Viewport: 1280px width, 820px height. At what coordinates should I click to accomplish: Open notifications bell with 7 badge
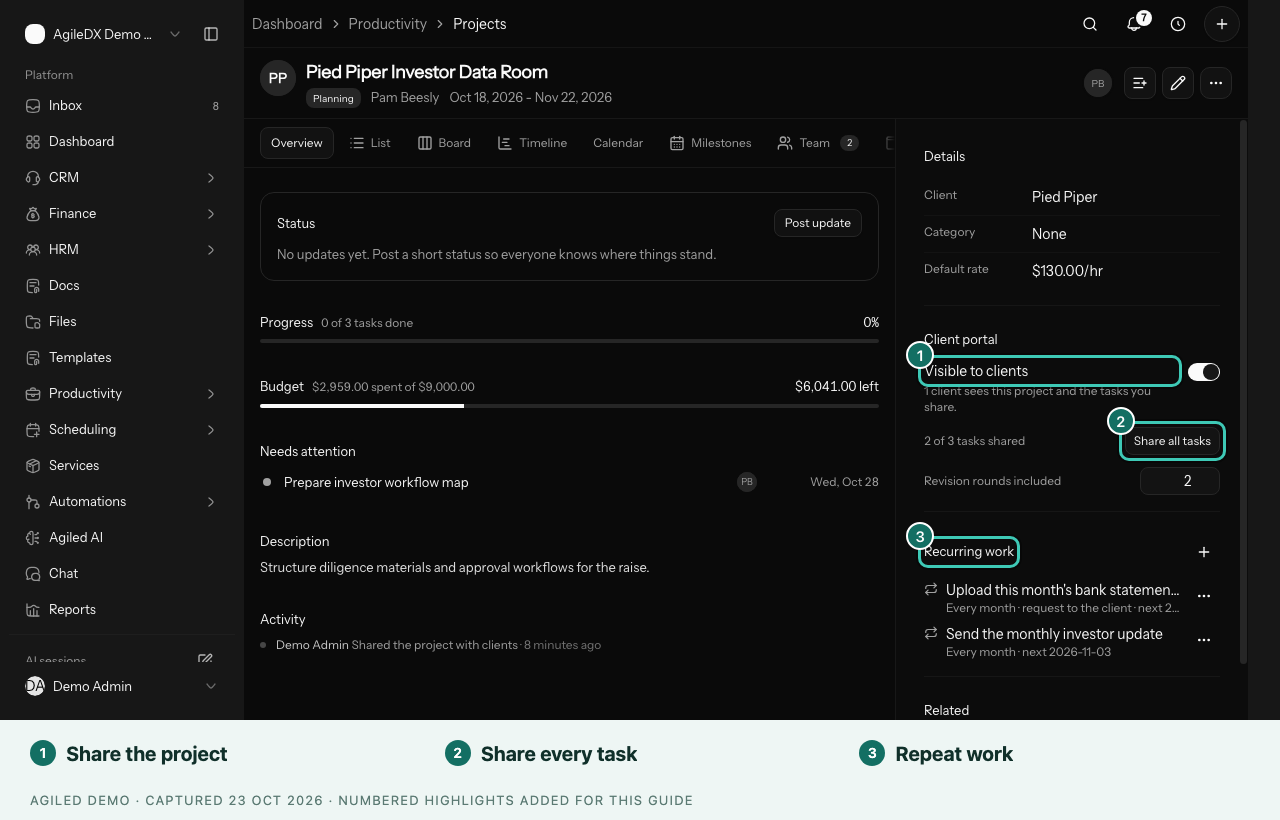coord(1134,24)
